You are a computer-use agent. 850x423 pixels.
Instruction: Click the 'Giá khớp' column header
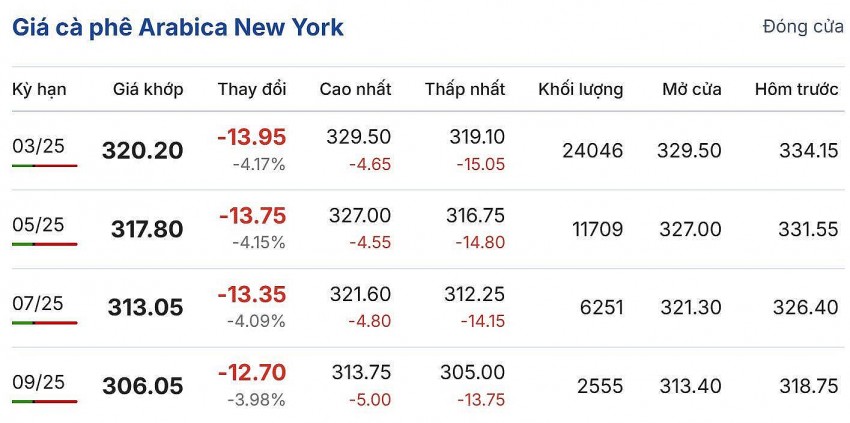[148, 90]
